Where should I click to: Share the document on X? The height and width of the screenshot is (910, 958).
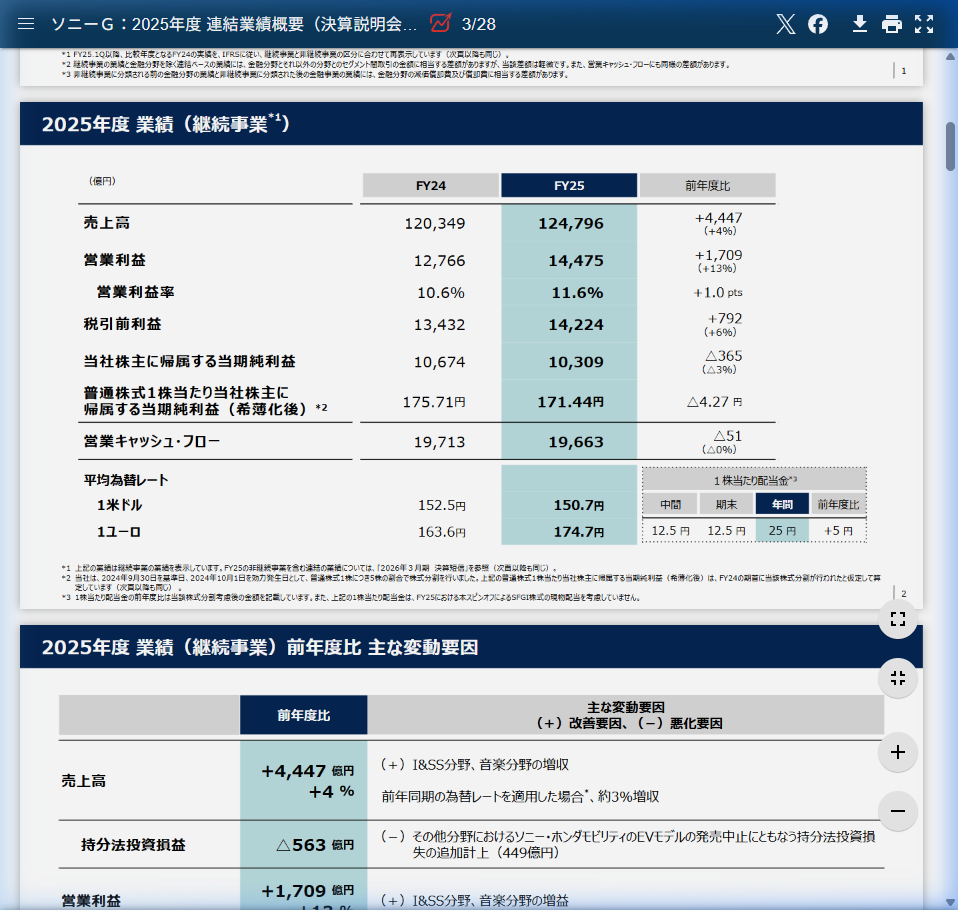coord(786,24)
